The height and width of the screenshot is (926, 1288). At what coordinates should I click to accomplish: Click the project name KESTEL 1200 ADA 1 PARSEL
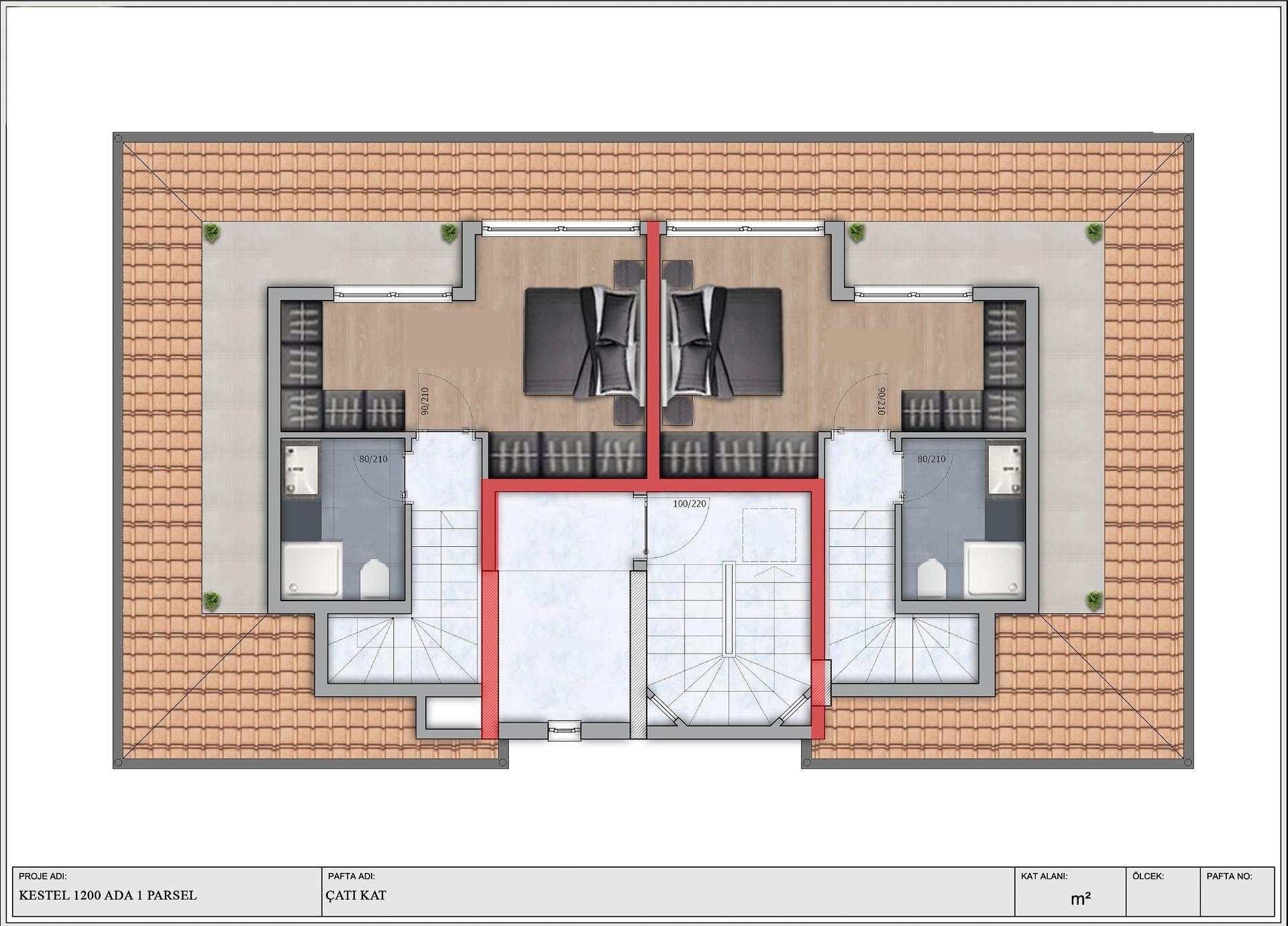pyautogui.click(x=108, y=896)
